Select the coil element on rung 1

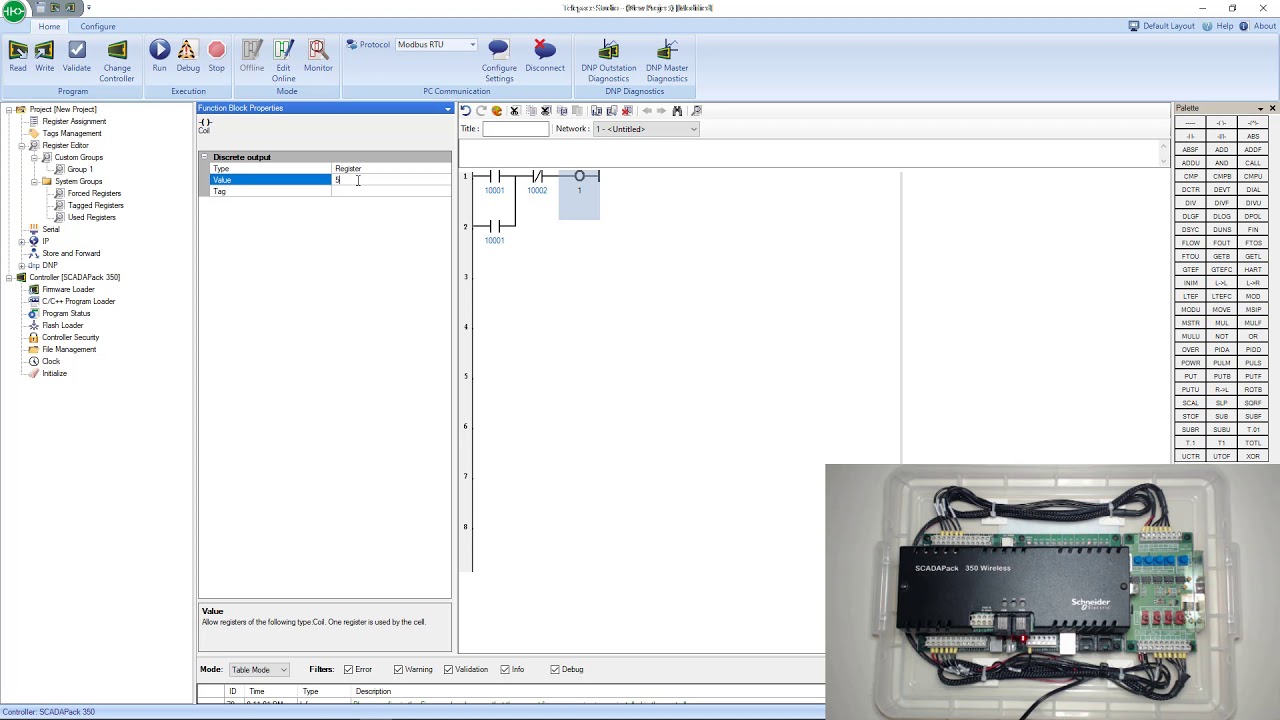(x=579, y=177)
